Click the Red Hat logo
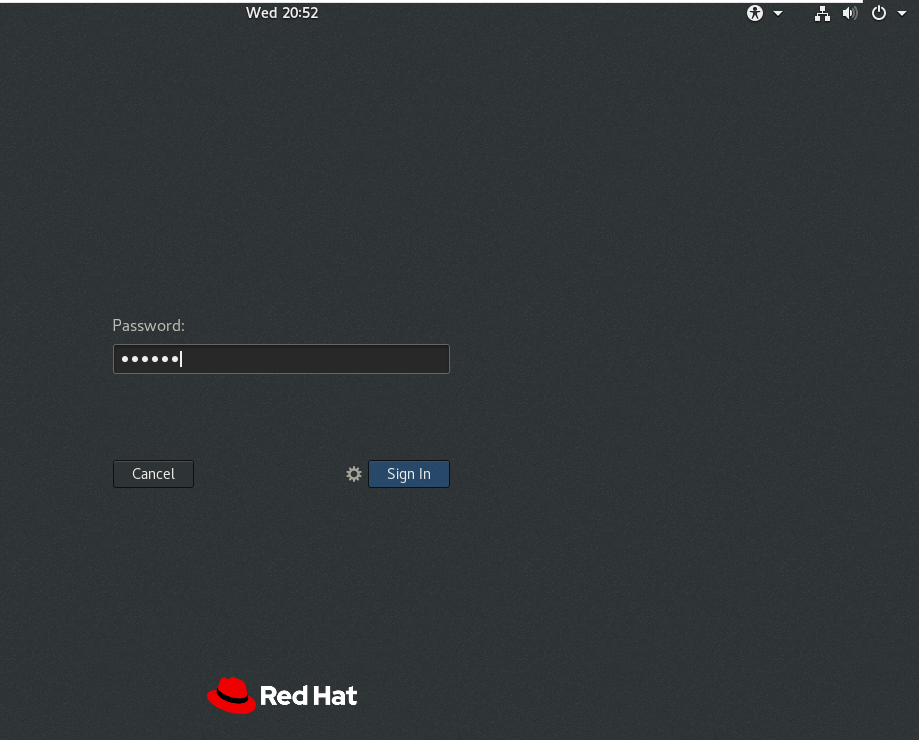Screen dimensions: 919x740 coord(282,694)
